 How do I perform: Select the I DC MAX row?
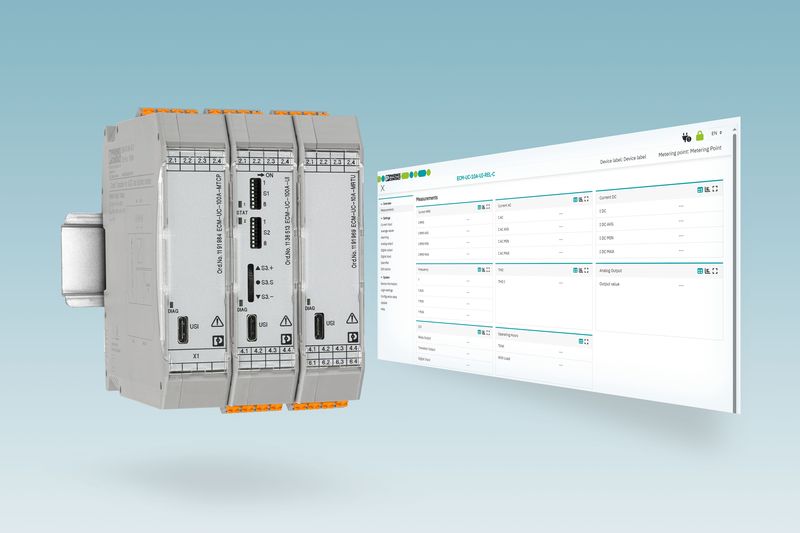(659, 251)
